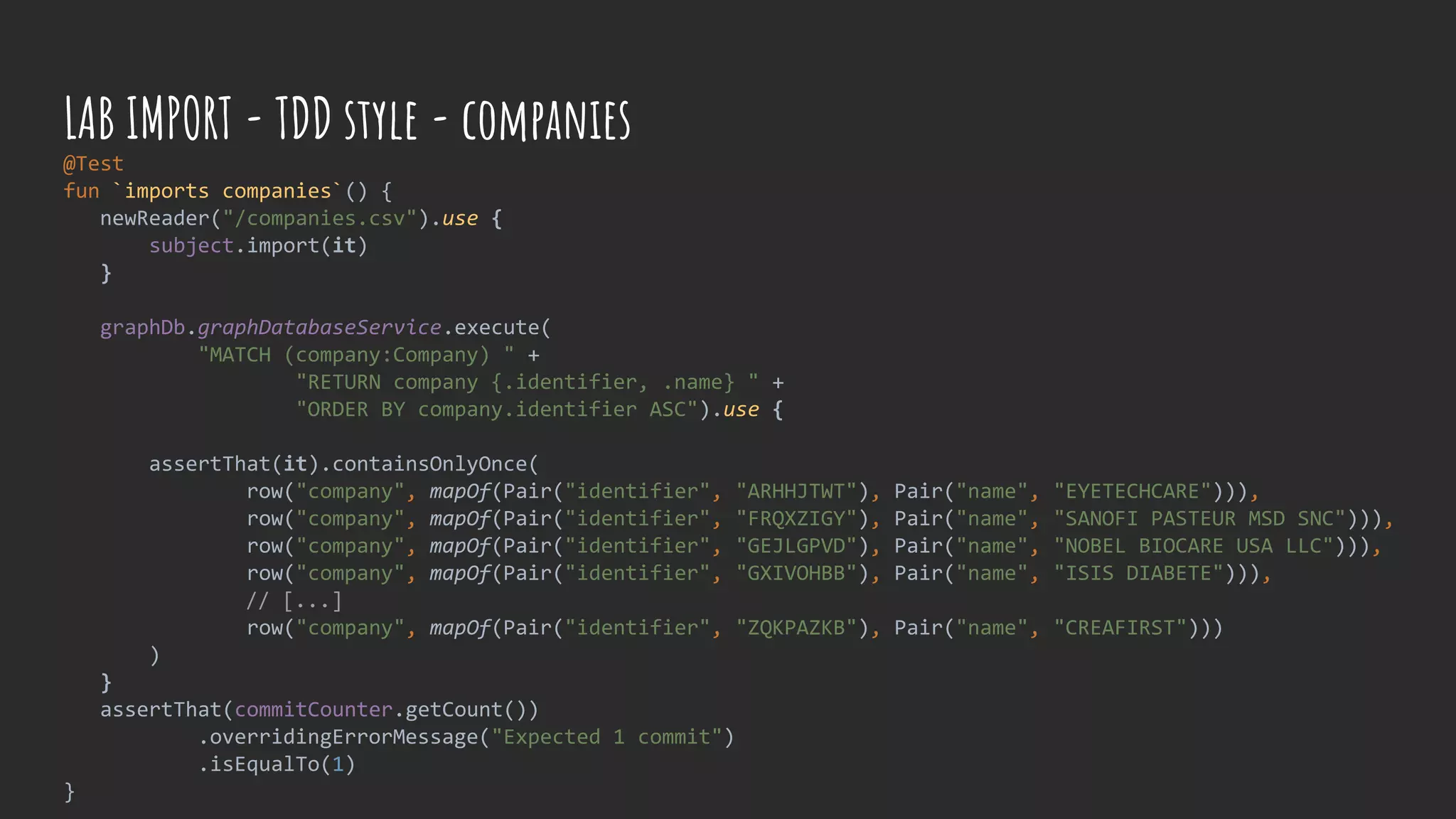The width and height of the screenshot is (1456, 819).
Task: Click the "FRQXZIGY" identifier string
Action: (x=796, y=519)
